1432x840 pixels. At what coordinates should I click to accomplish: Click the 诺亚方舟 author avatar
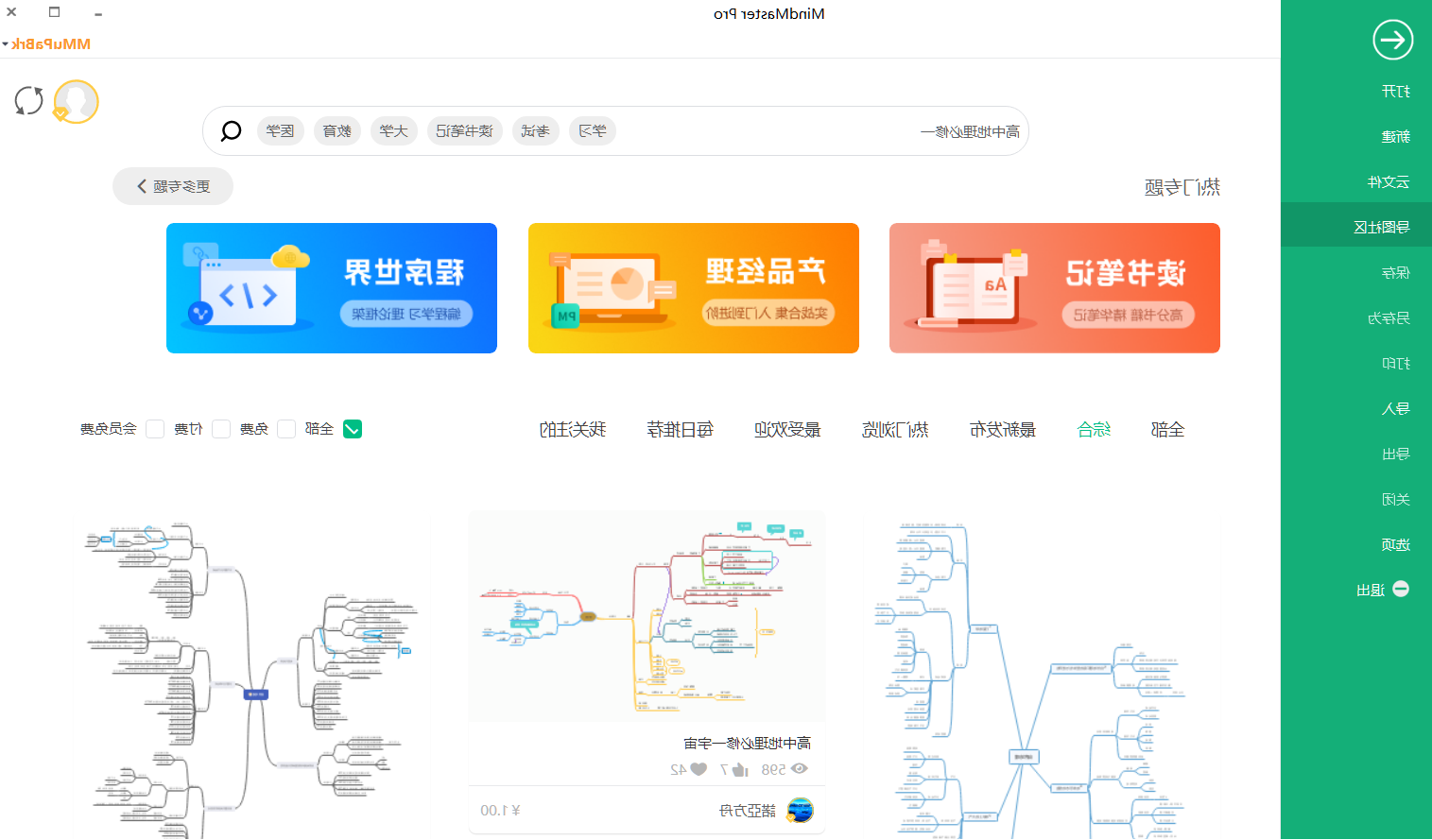(x=801, y=810)
